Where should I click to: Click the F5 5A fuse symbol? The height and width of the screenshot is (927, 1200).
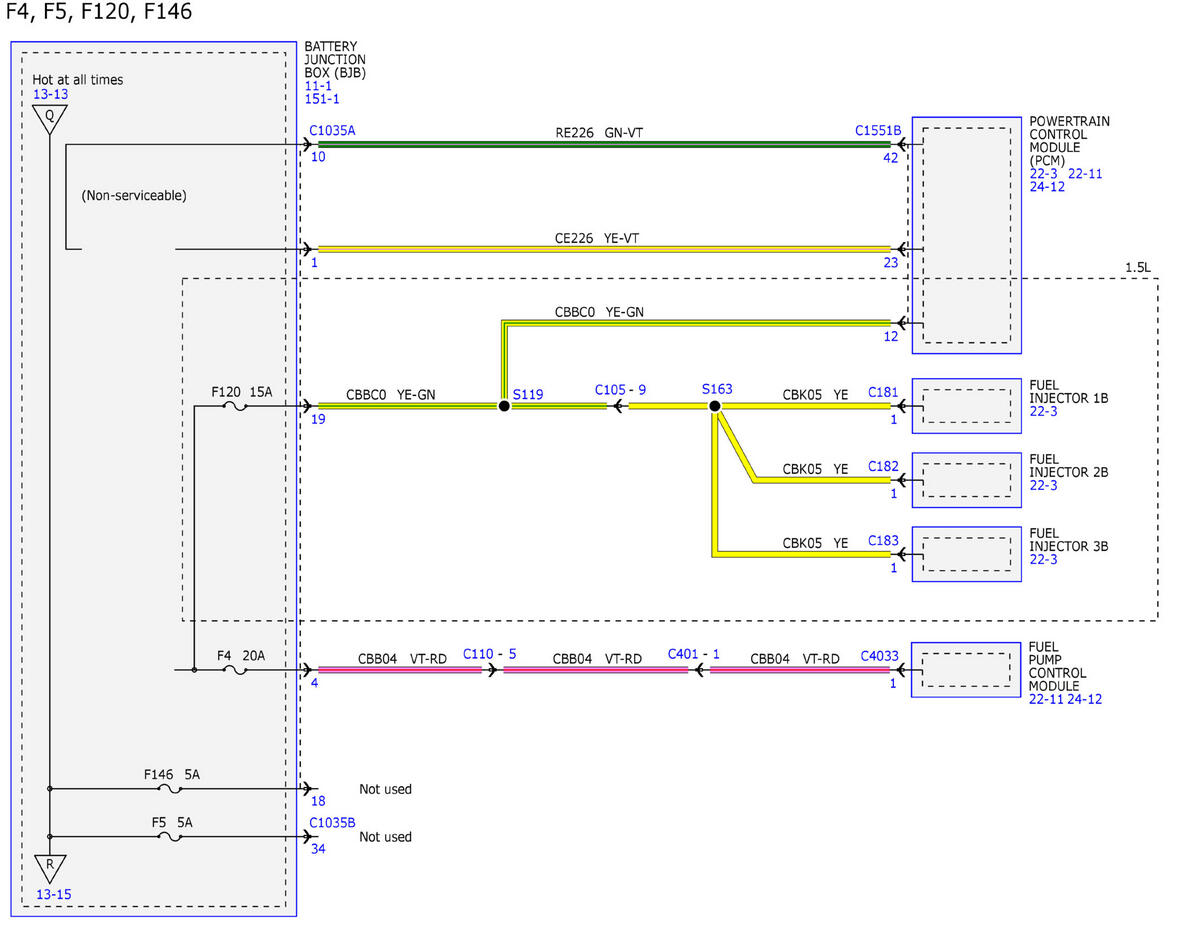tap(171, 836)
